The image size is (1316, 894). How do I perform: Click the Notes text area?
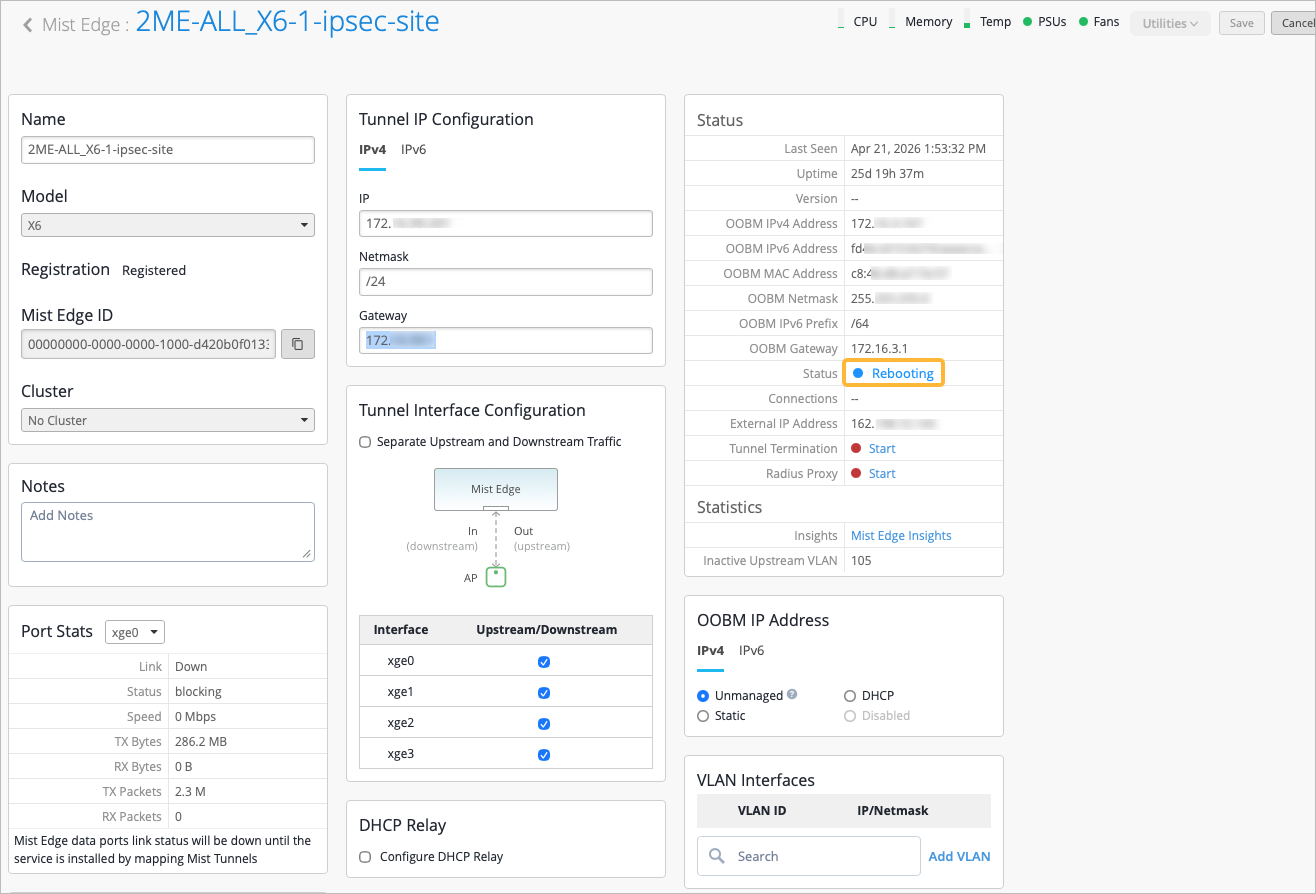tap(168, 531)
